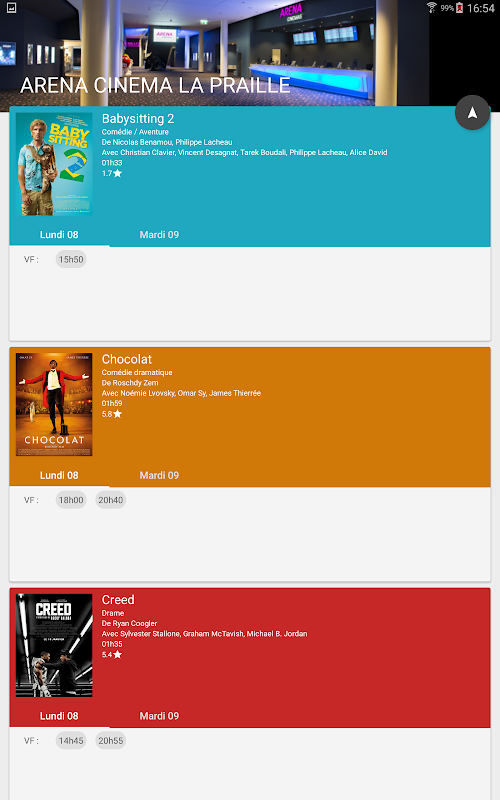Select Lundi 08 tab under Chocolat
The image size is (500, 800).
click(x=59, y=476)
